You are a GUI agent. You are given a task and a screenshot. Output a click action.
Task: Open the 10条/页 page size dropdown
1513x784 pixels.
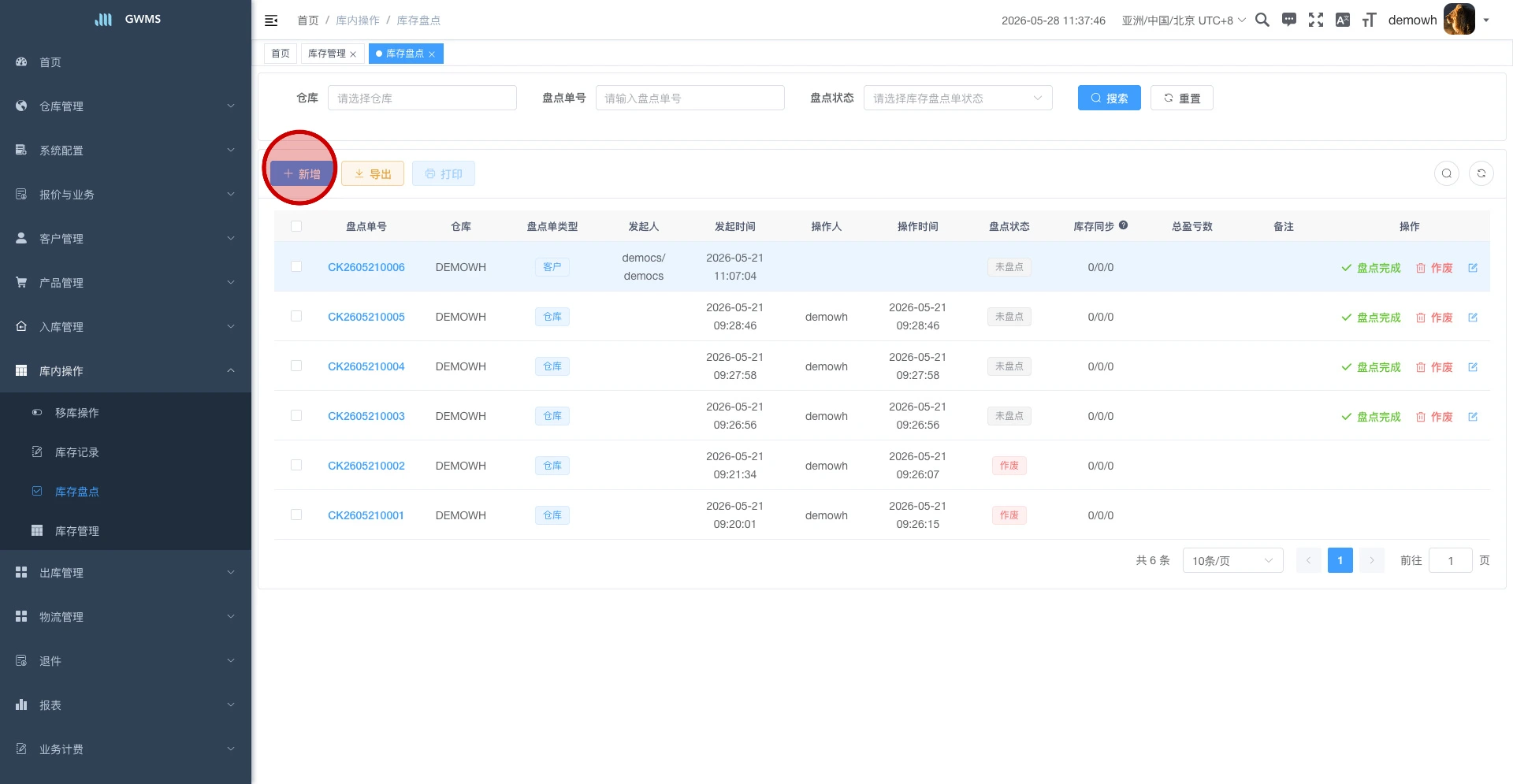tap(1232, 560)
